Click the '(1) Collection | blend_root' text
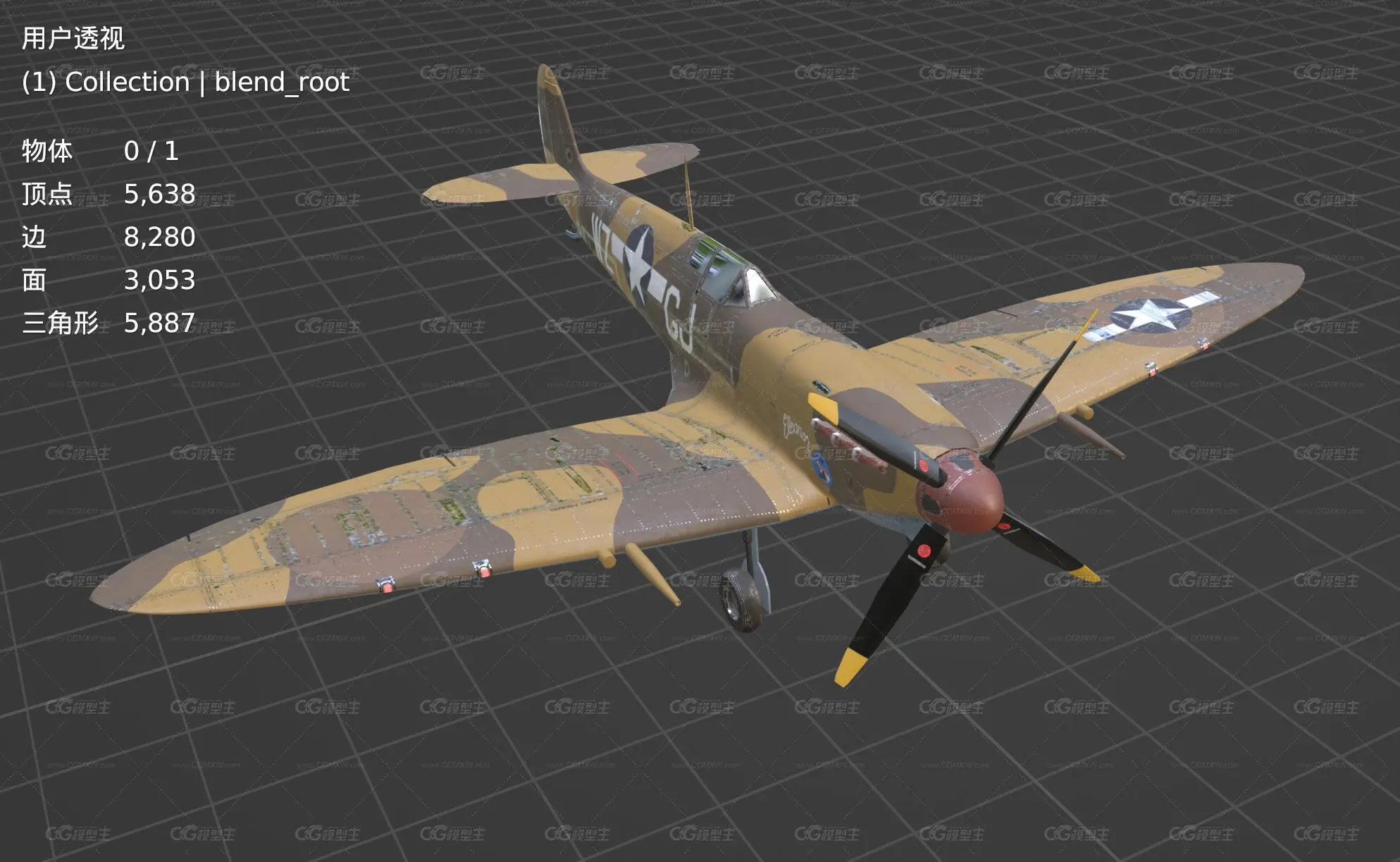The image size is (1400, 862). tap(185, 82)
